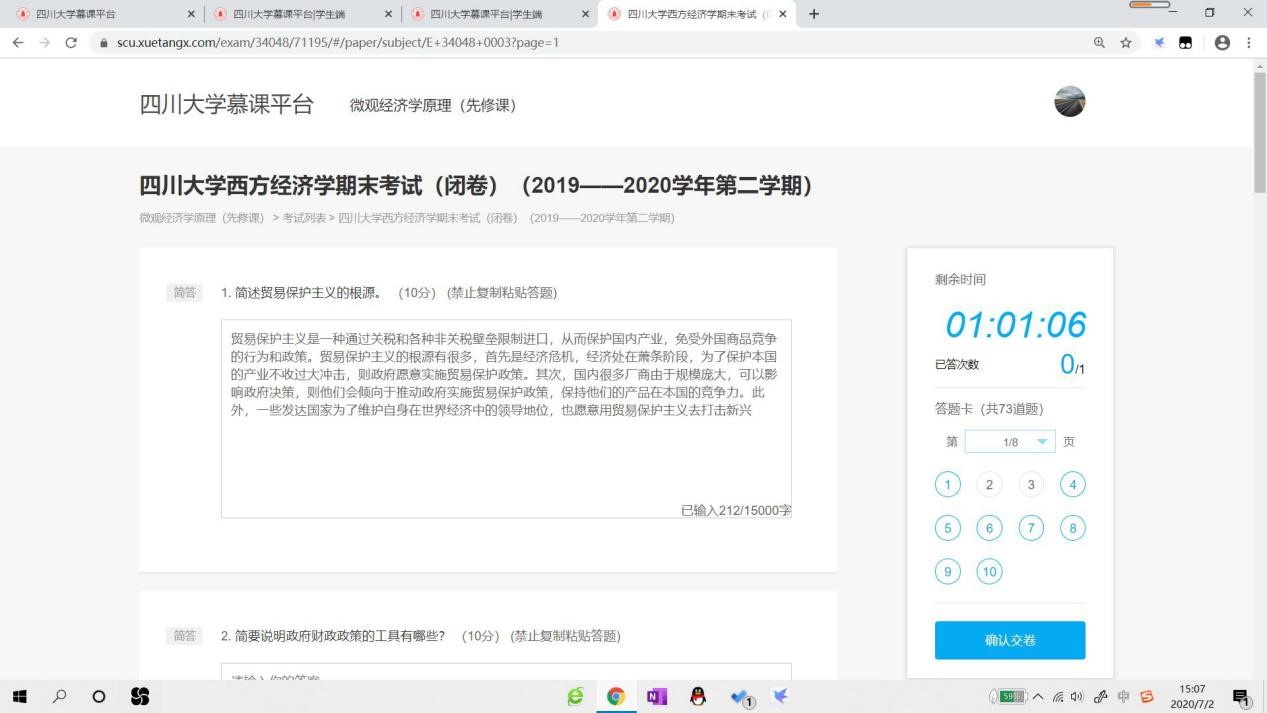Open the Chrome profile account icon
The image size is (1267, 713).
[1221, 43]
